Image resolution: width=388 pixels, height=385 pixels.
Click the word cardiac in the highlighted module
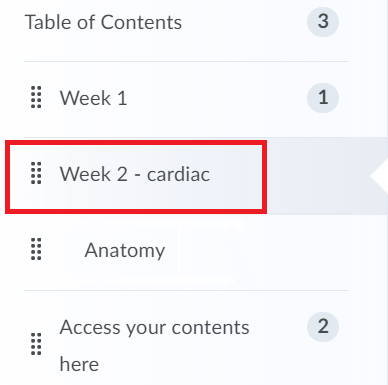(178, 174)
